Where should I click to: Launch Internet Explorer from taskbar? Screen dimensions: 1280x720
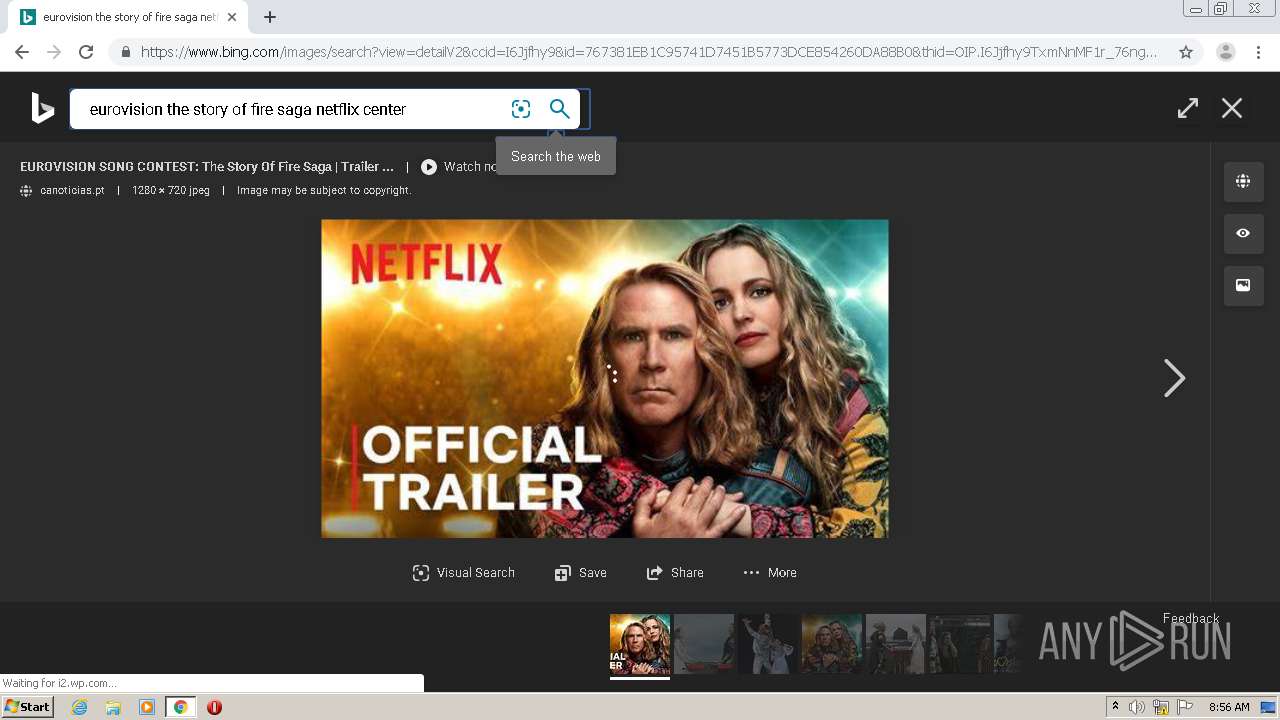click(x=80, y=707)
